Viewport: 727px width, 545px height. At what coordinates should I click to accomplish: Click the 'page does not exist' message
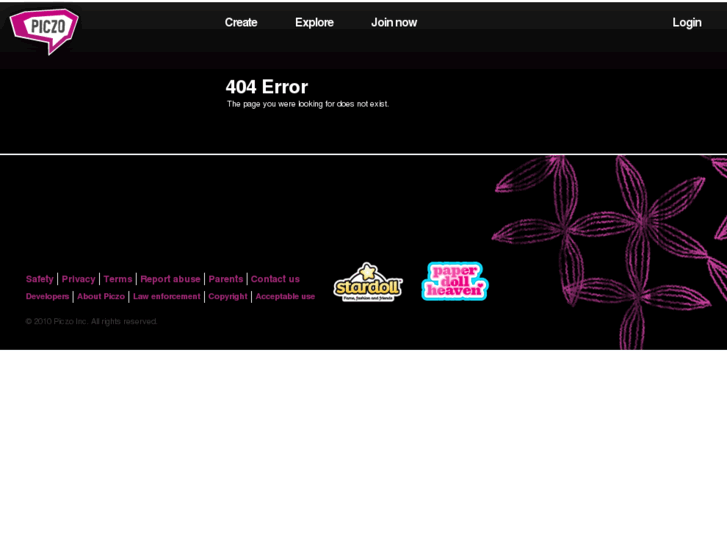pos(307,104)
